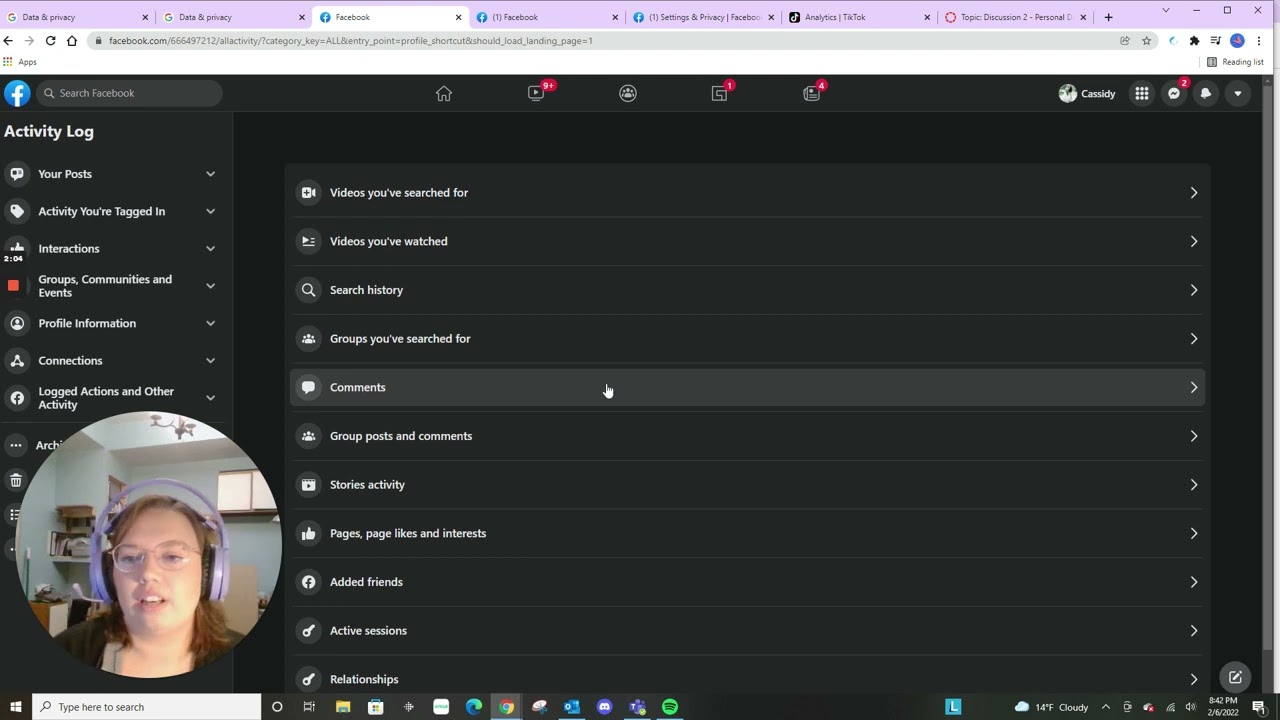The height and width of the screenshot is (720, 1280).
Task: Click the Your Posts sidebar icon
Action: (17, 174)
